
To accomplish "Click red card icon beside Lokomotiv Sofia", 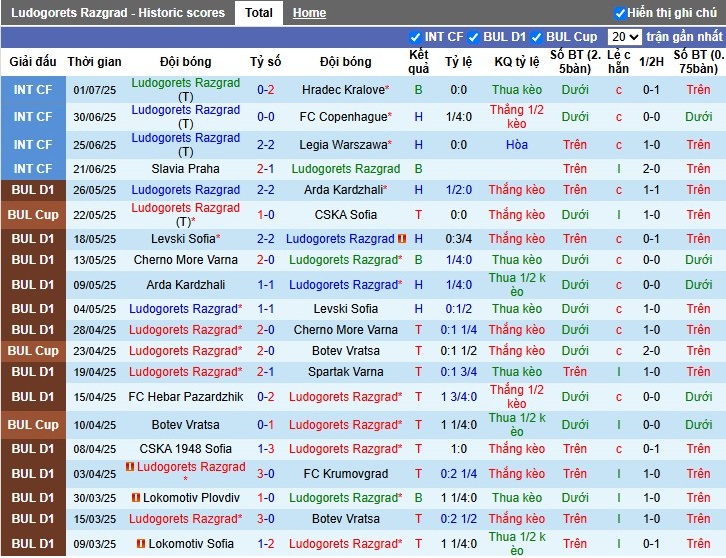I will tap(141, 543).
